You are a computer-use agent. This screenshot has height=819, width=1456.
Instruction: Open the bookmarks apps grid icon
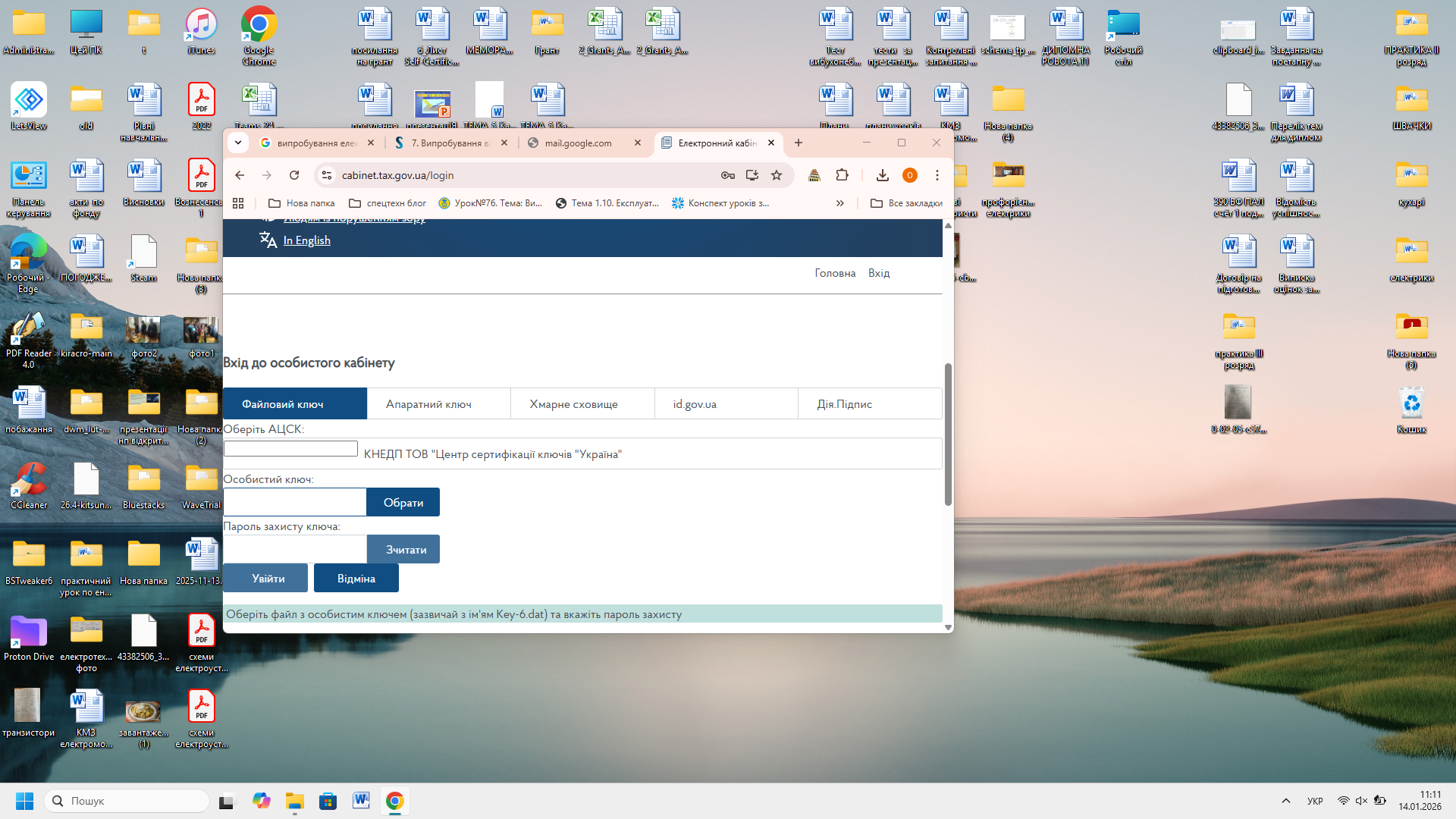[238, 203]
